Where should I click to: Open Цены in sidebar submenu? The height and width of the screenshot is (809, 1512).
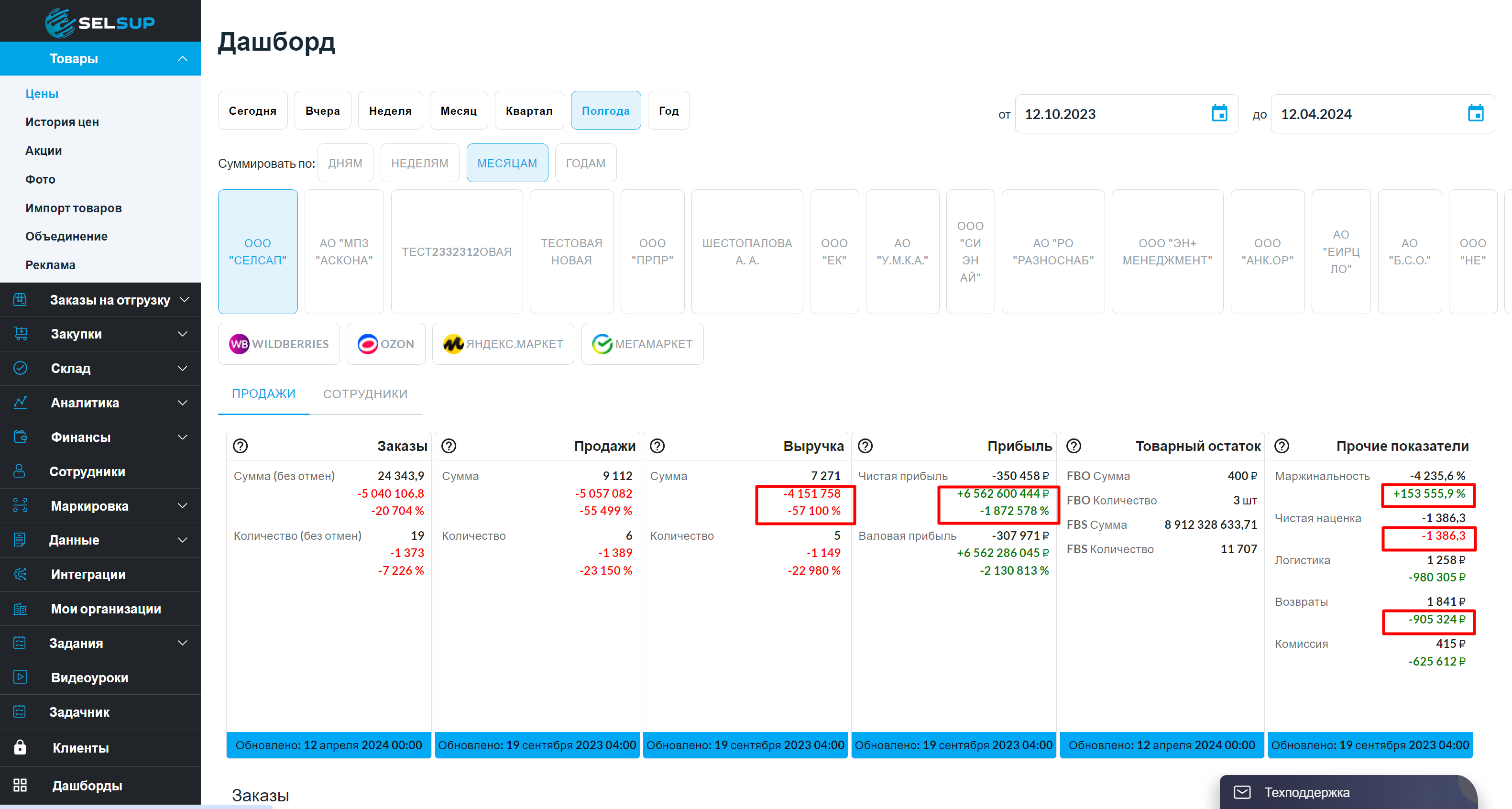(42, 94)
